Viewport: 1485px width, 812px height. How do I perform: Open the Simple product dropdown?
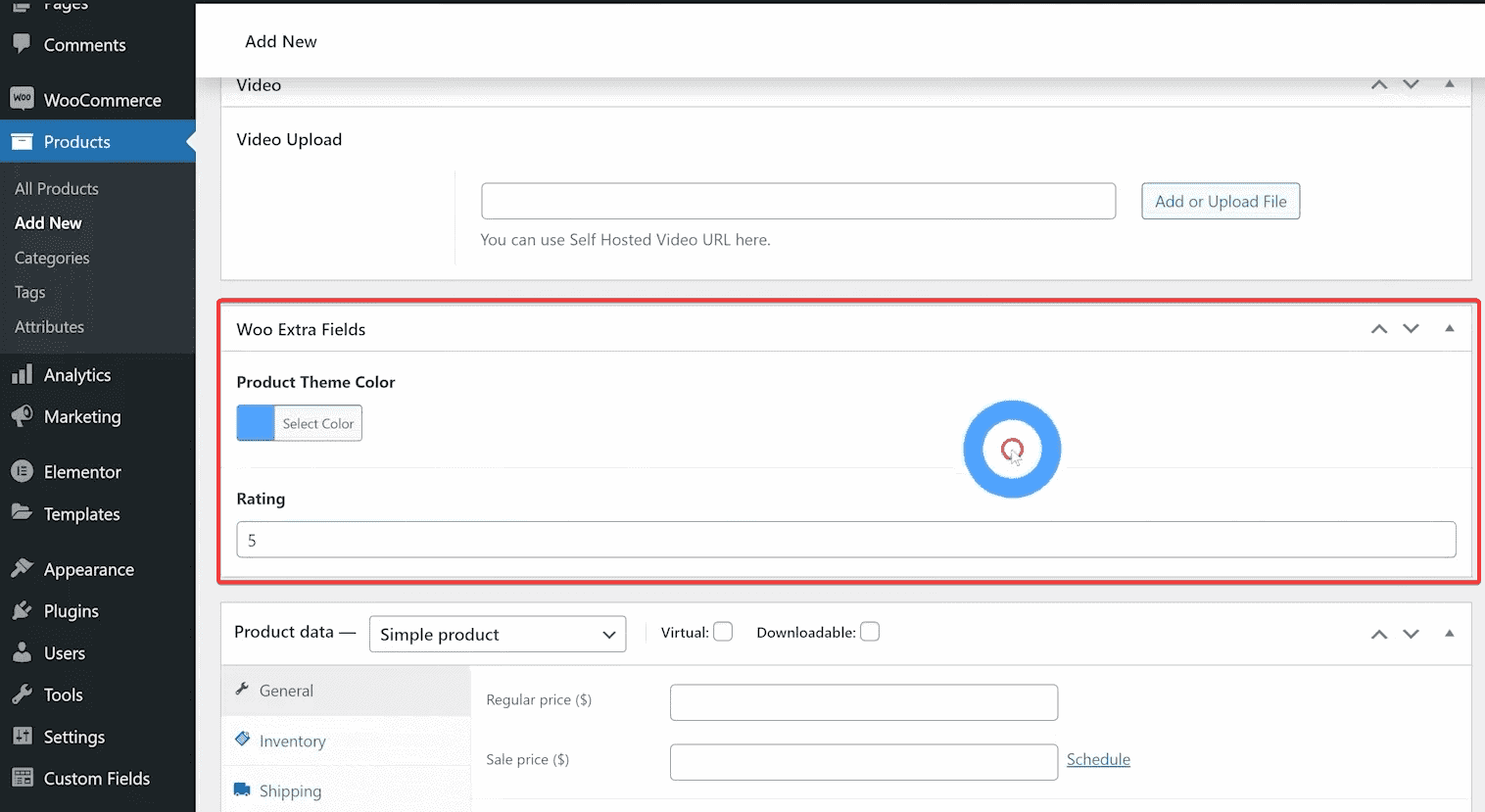(x=497, y=634)
